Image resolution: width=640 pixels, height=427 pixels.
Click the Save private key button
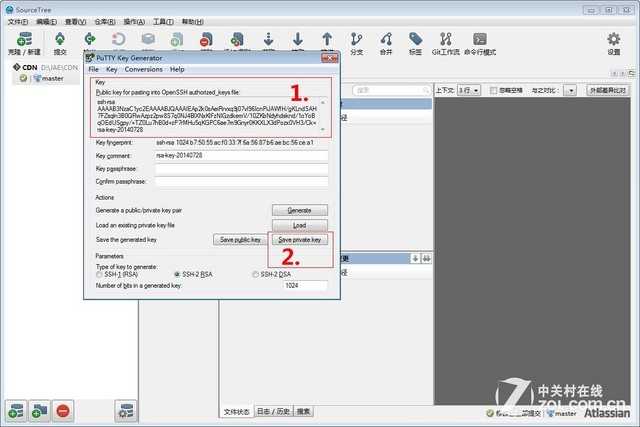coord(300,240)
